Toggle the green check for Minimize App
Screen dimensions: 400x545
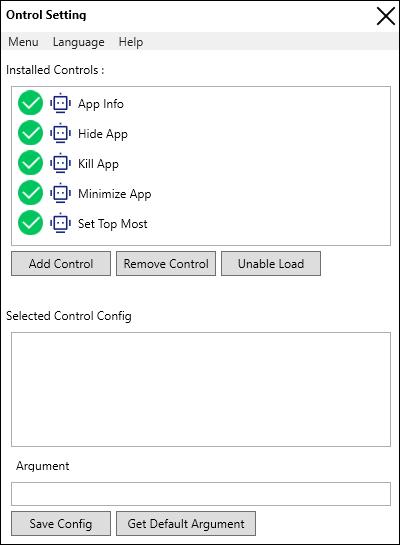30,193
